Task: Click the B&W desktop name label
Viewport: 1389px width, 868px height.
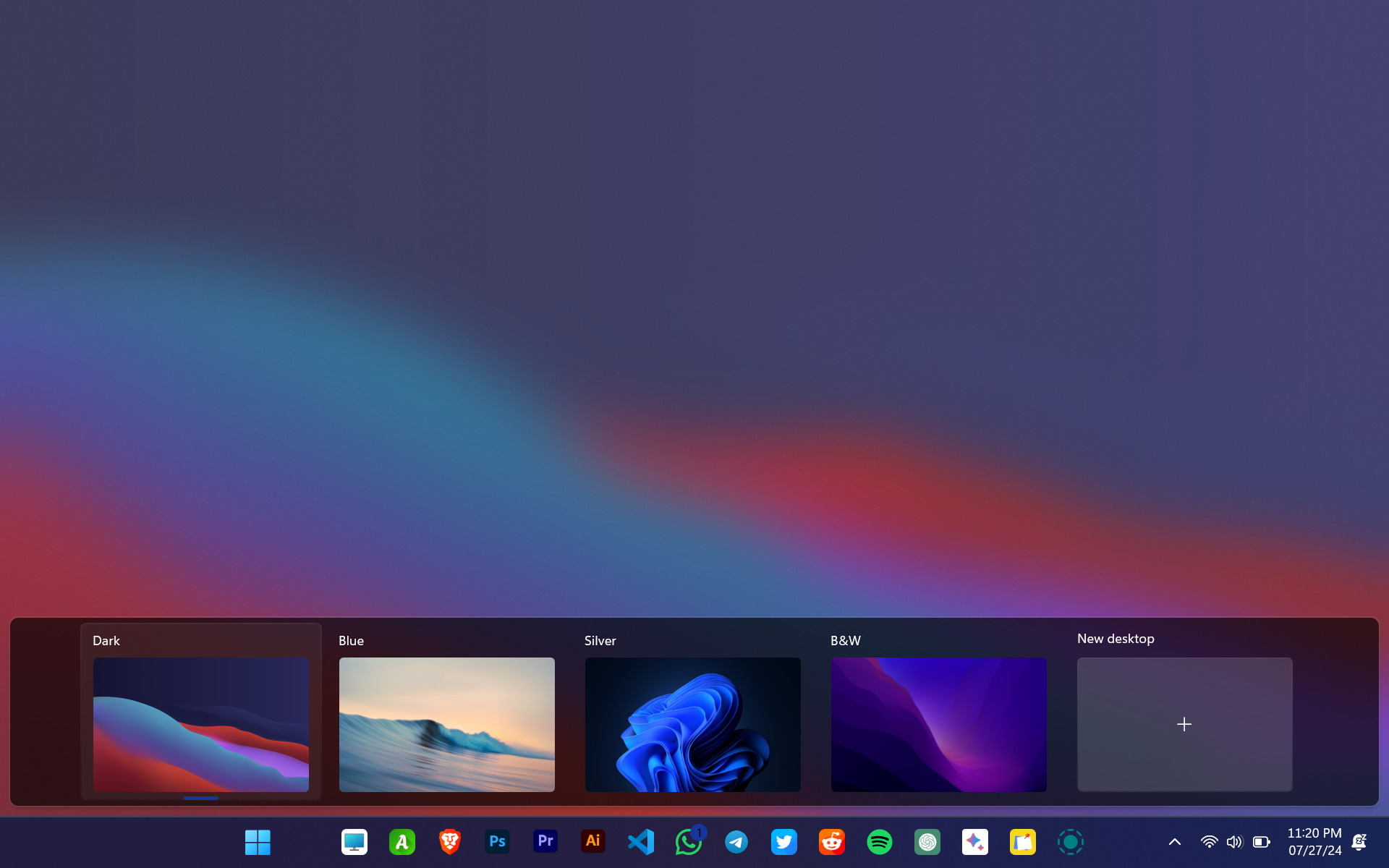Action: tap(846, 641)
